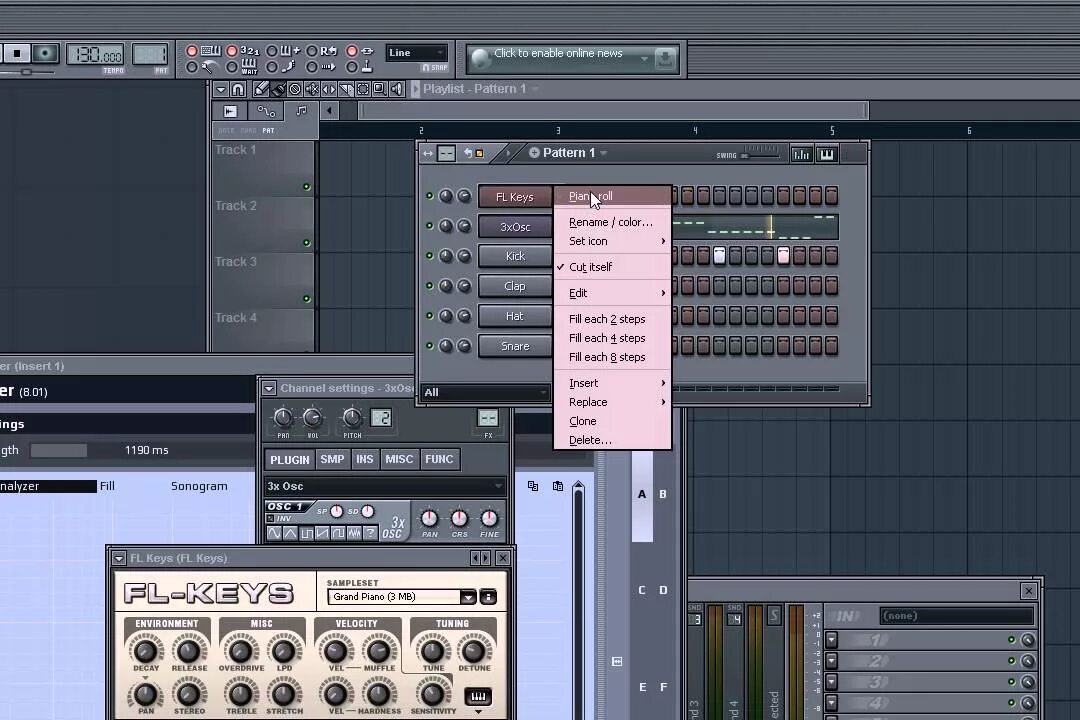Select the playlist Slice tool
The height and width of the screenshot is (720, 1080).
(x=346, y=89)
